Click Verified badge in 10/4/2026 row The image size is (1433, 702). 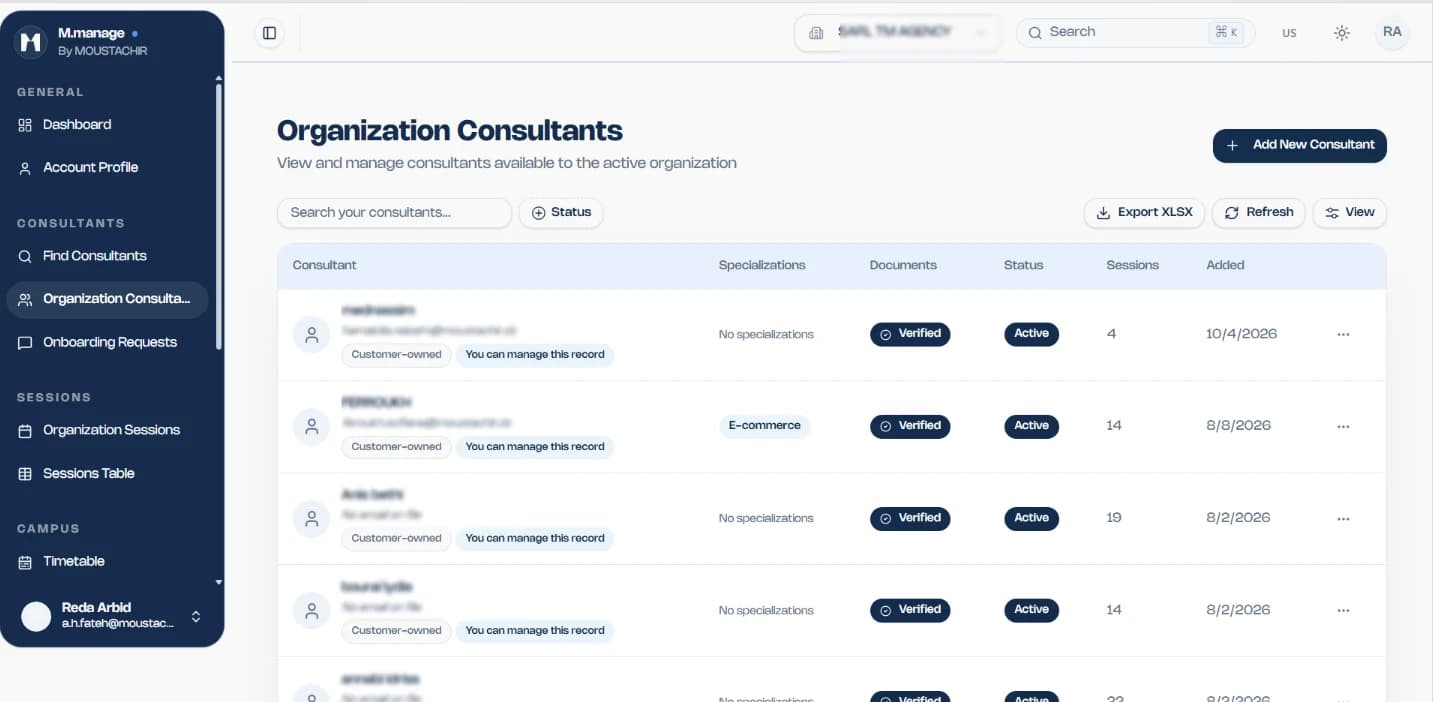point(910,334)
